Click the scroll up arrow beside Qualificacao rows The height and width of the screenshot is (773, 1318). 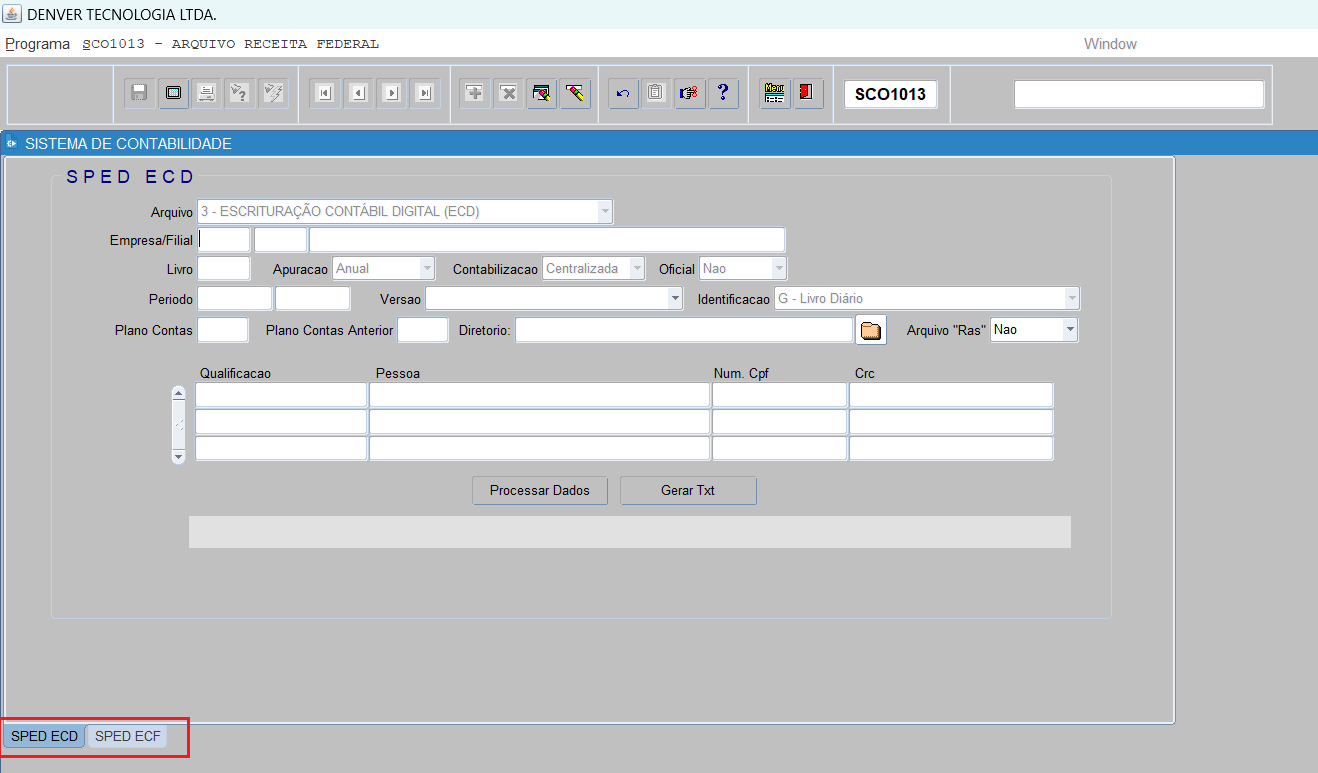click(179, 393)
